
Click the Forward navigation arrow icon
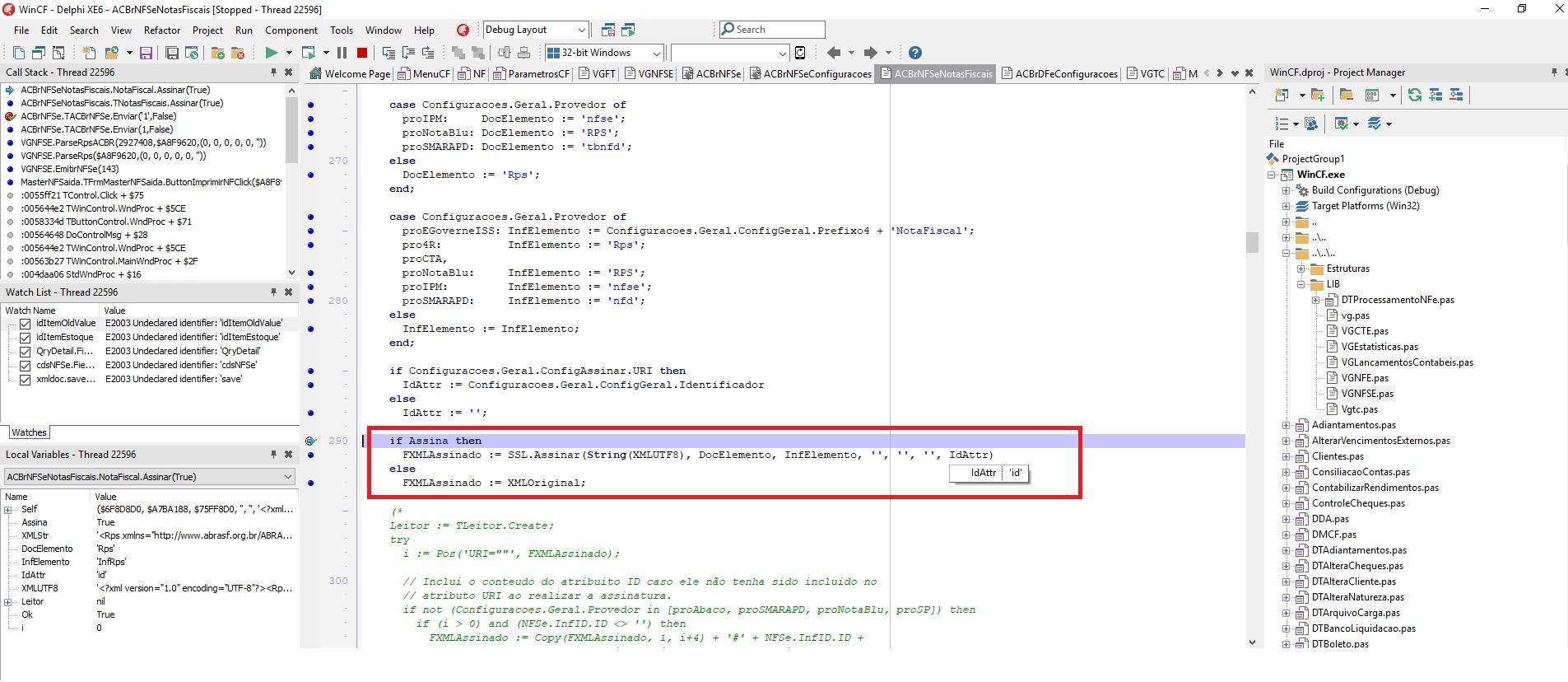870,53
